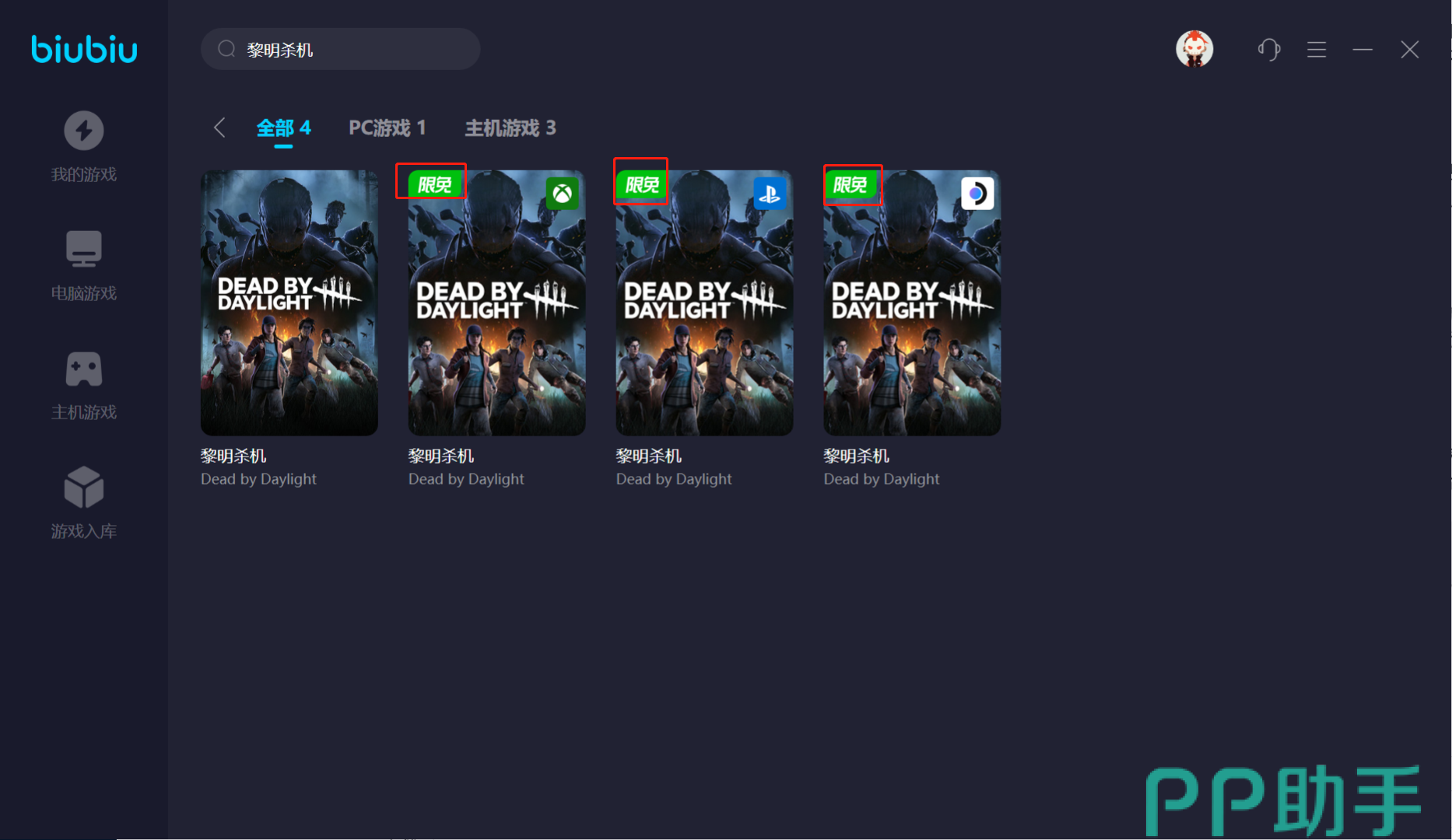This screenshot has width=1452, height=840.
Task: Switch to the PC游戏 1 tab
Action: 387,128
